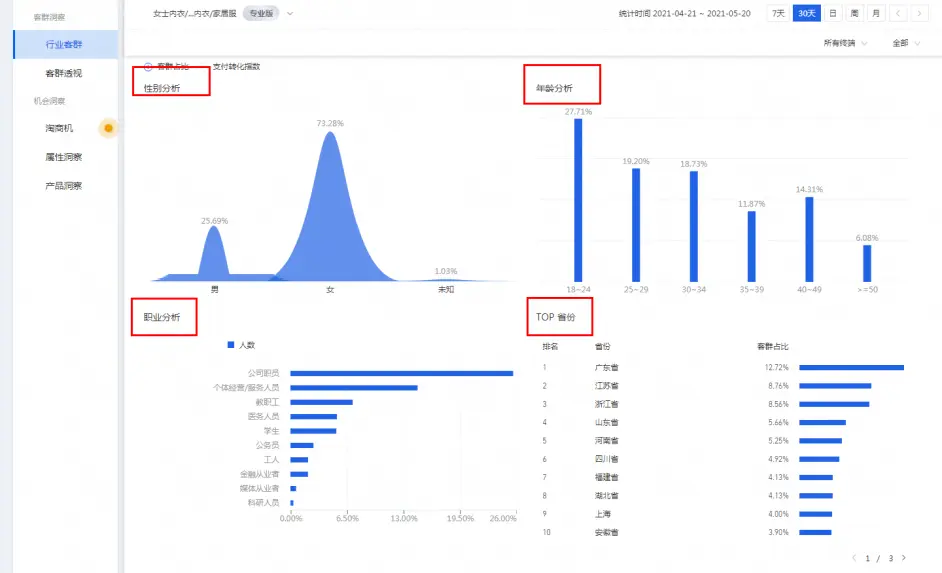Click the 公务员 occupation label
Screen dimensions: 942x573
267,445
